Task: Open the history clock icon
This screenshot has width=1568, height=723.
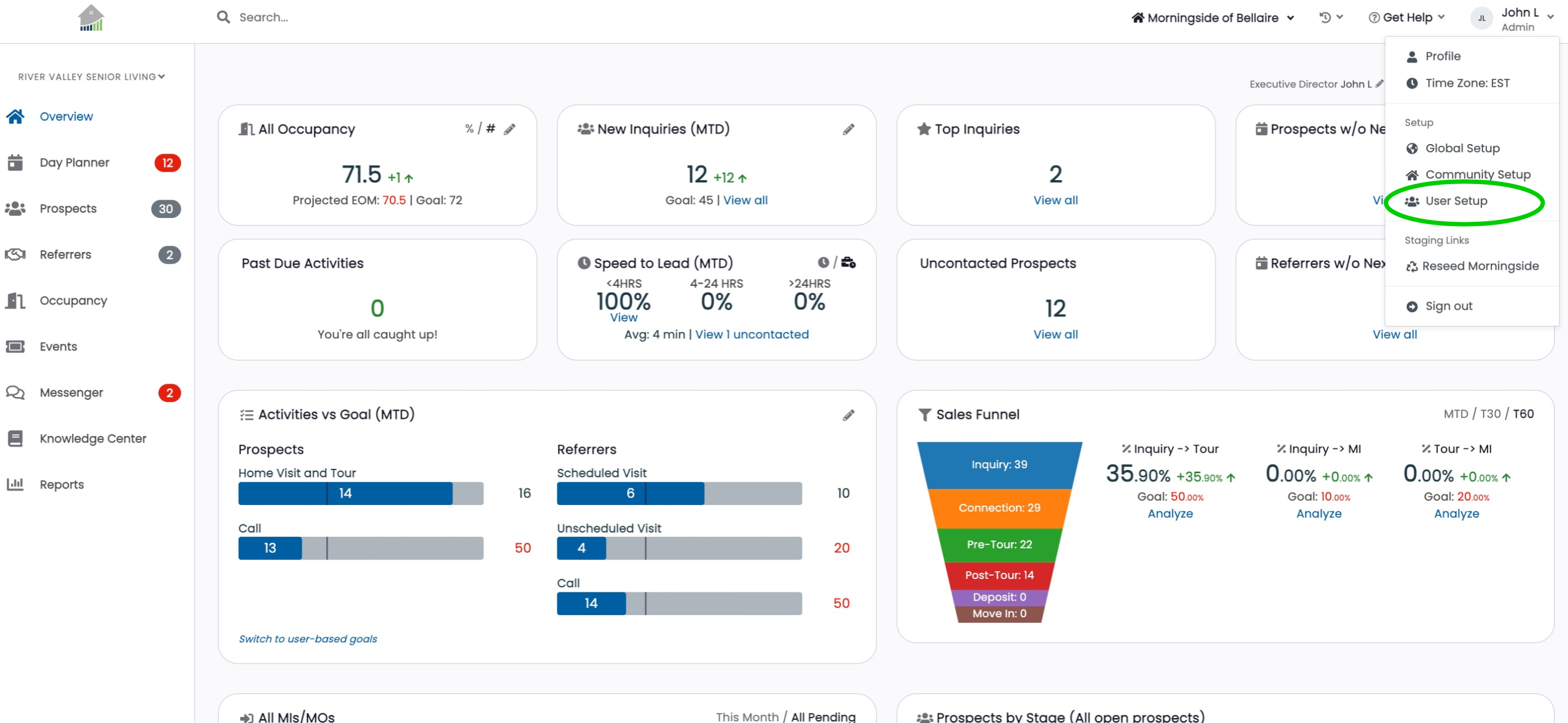Action: tap(1325, 18)
